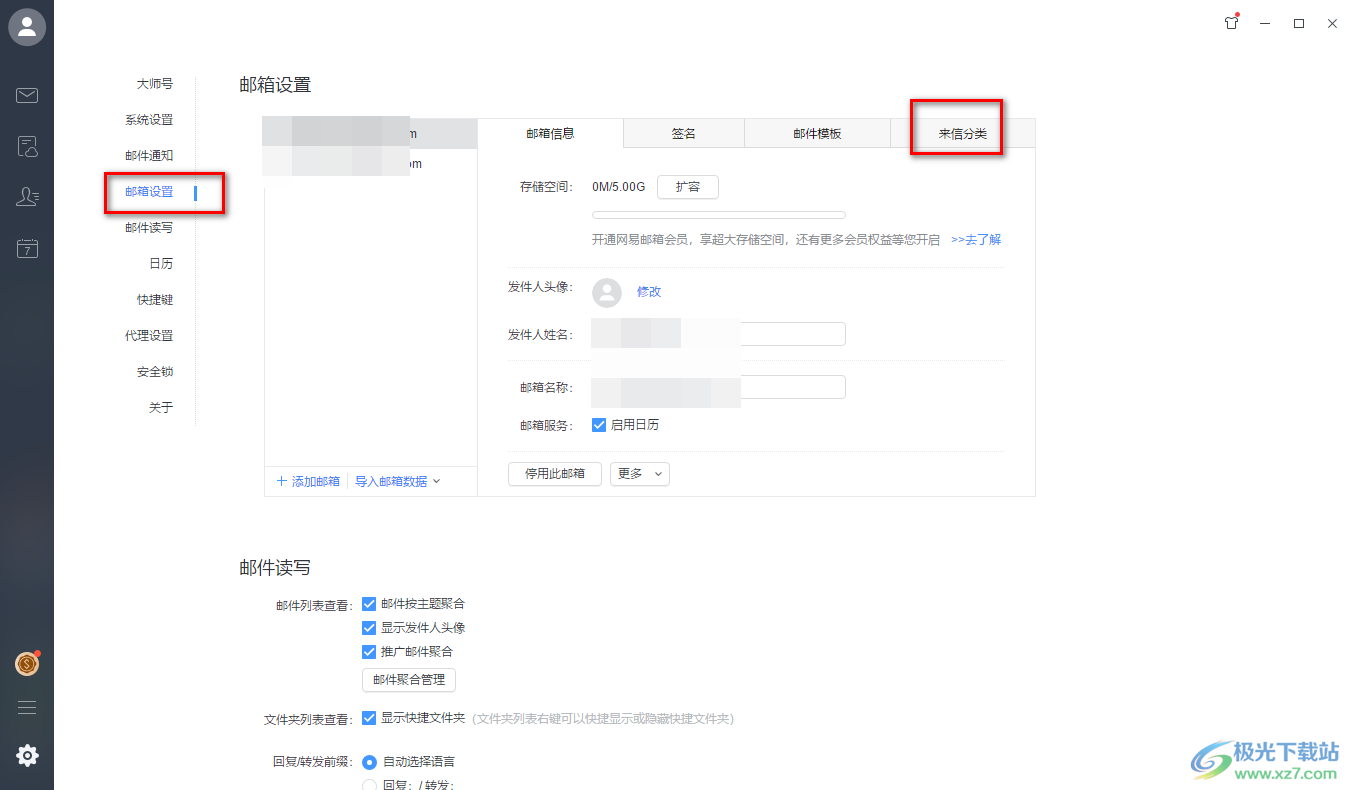Select the first mailbox account in list
Image resolution: width=1350 pixels, height=790 pixels.
point(371,134)
